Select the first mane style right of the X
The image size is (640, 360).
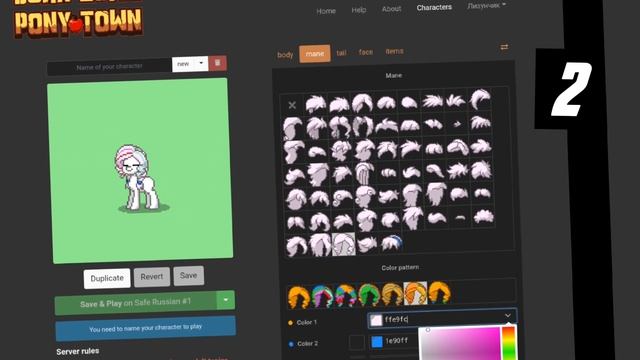tap(316, 104)
